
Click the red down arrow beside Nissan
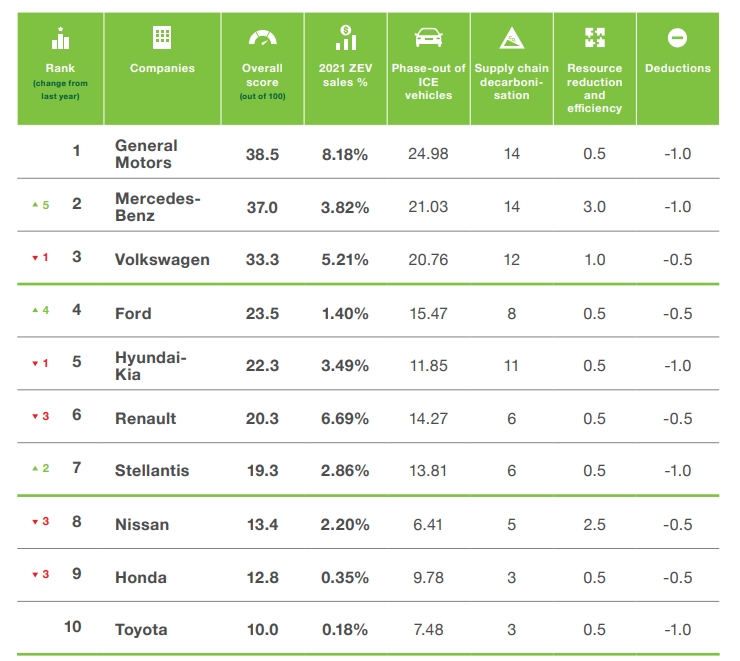(35, 522)
